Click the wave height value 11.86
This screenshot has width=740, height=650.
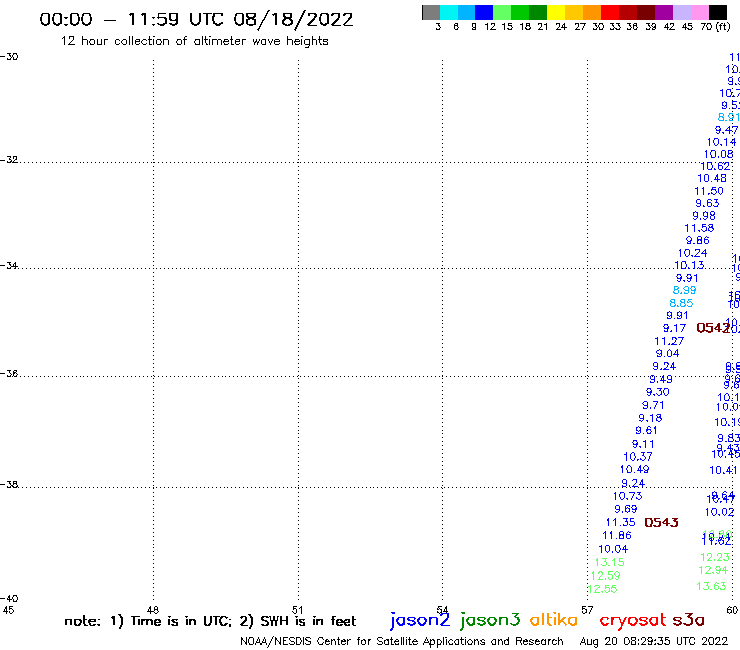click(616, 535)
